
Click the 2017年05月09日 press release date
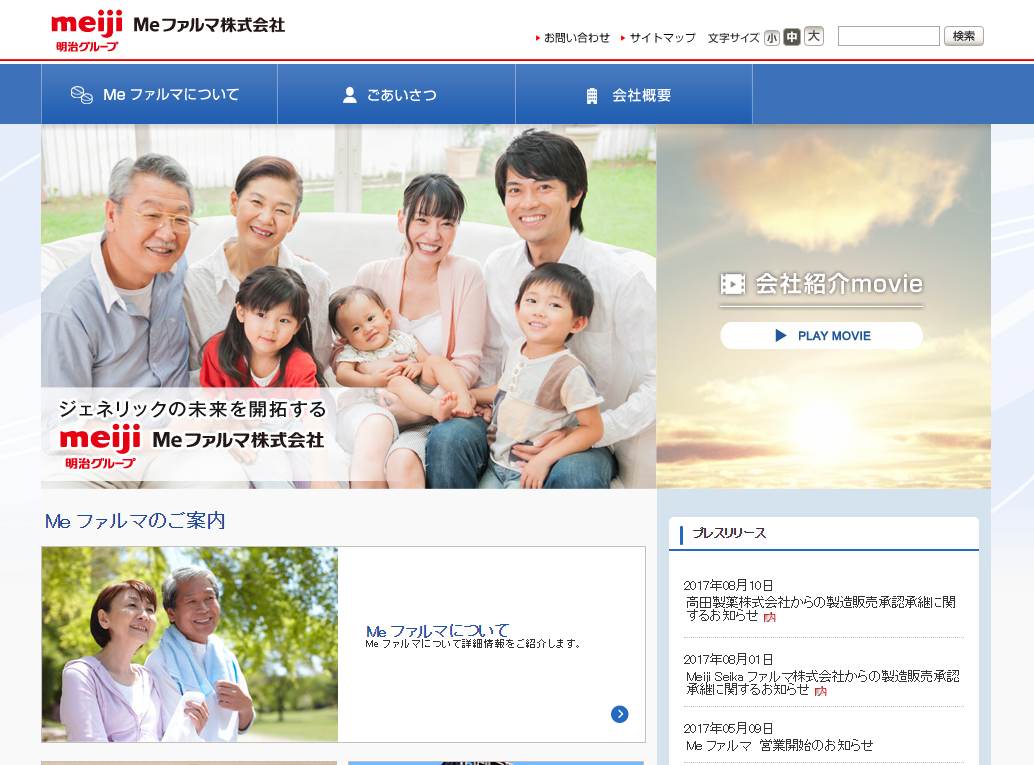click(728, 728)
